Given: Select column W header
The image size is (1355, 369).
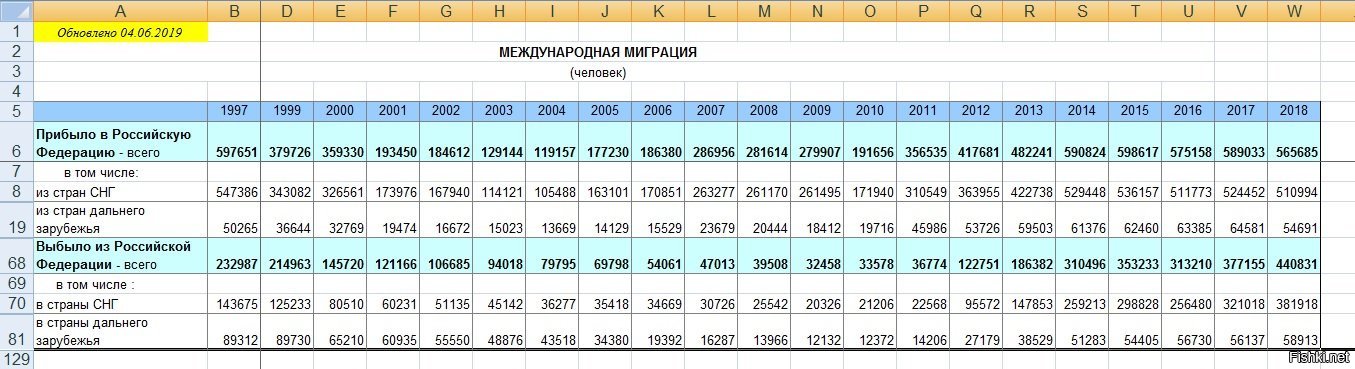Looking at the screenshot, I should click(1294, 10).
